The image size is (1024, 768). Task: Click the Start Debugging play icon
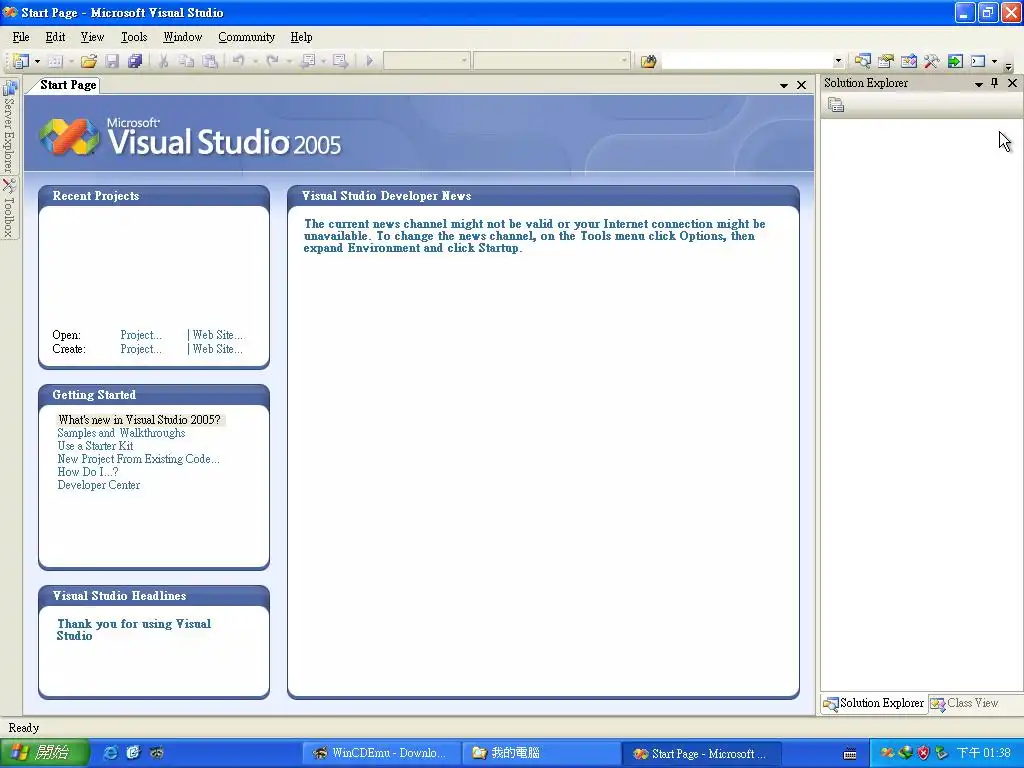369,61
